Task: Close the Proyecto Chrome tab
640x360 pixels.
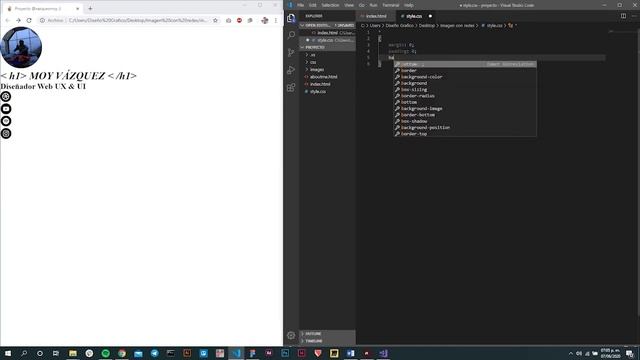Action: [x=78, y=8]
